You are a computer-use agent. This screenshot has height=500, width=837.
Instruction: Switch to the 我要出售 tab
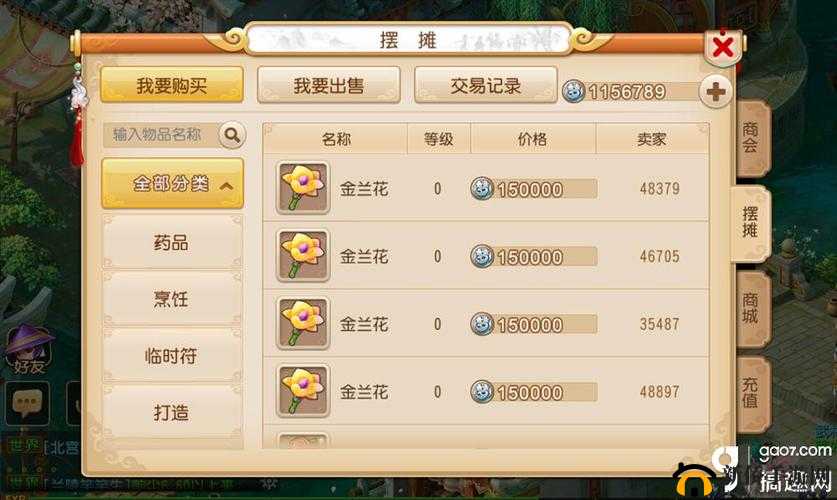tap(329, 85)
